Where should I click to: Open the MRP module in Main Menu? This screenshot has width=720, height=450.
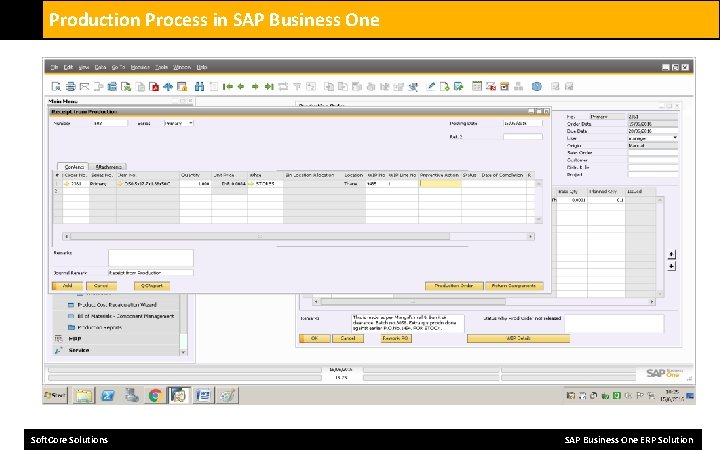[75, 339]
